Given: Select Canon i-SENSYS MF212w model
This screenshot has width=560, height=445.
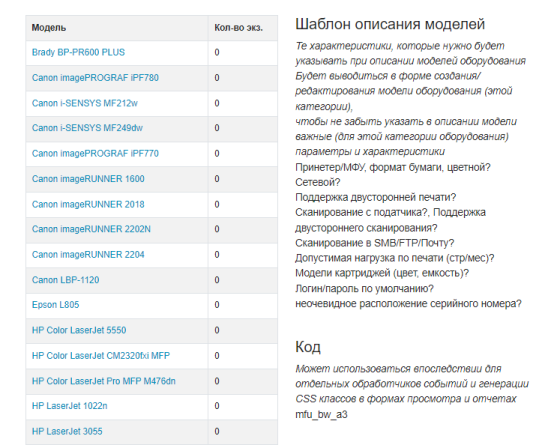Looking at the screenshot, I should pos(85,103).
